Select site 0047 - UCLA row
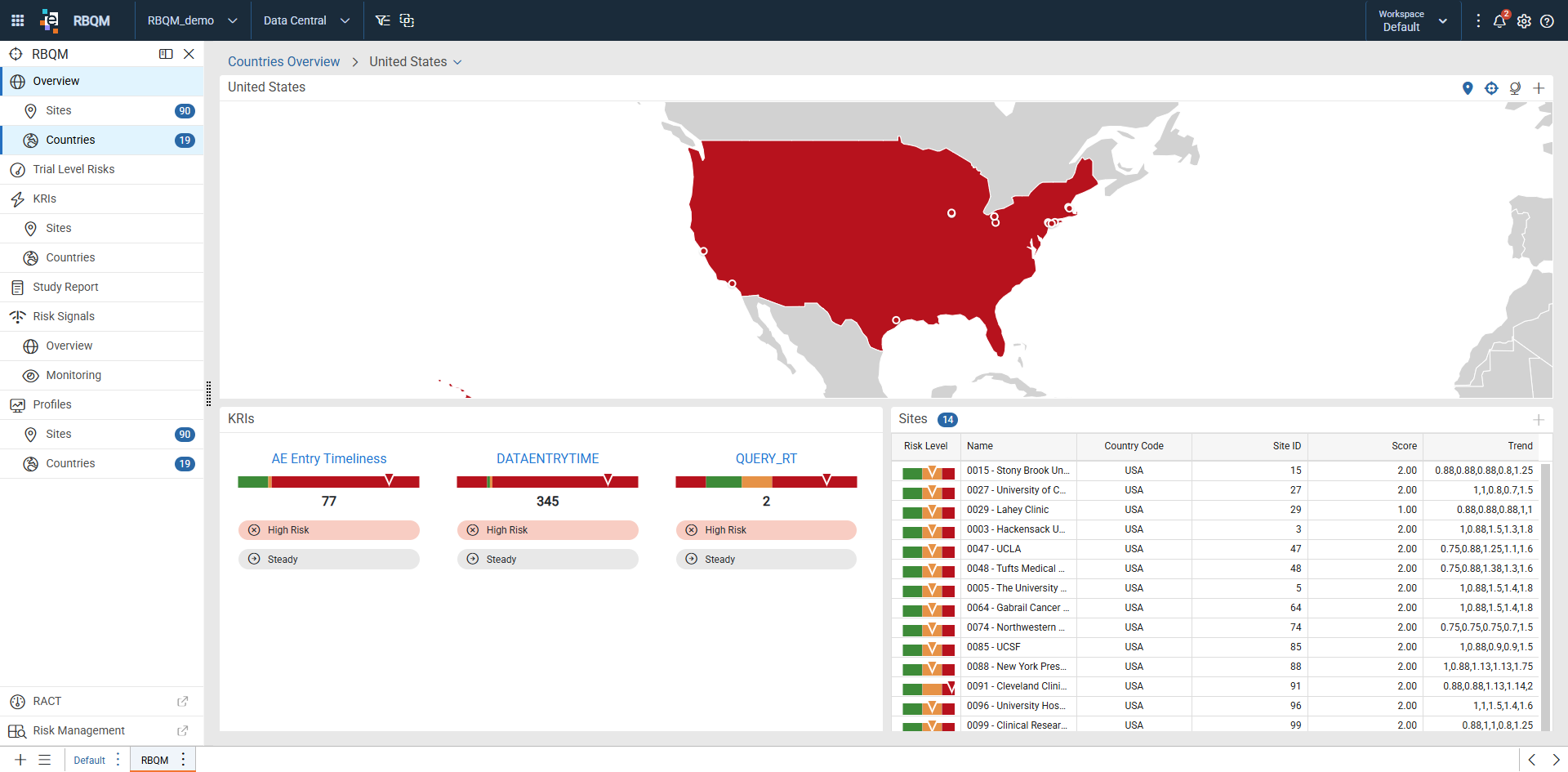The image size is (1568, 772). 1216,549
